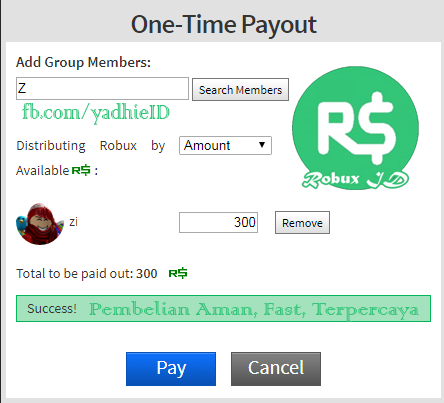This screenshot has height=403, width=444.
Task: Click the One-Time Payout title
Action: coord(224,25)
